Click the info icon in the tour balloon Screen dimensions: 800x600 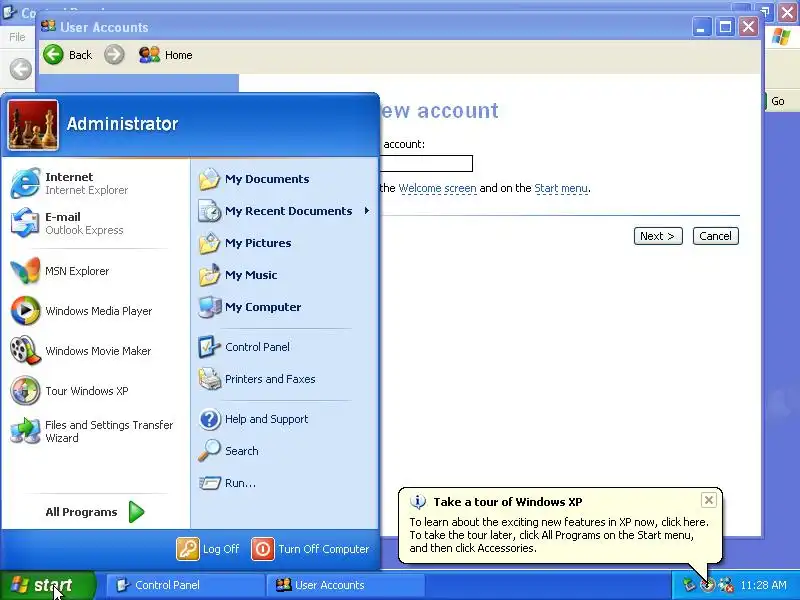[418, 502]
